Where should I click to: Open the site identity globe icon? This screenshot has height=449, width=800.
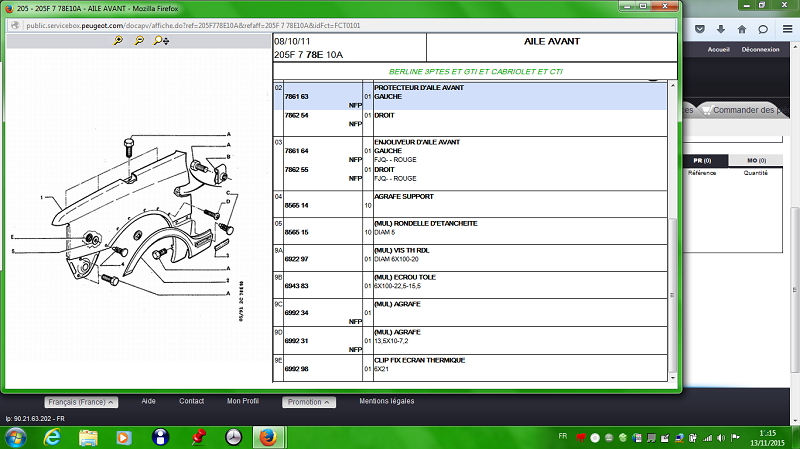(15, 25)
